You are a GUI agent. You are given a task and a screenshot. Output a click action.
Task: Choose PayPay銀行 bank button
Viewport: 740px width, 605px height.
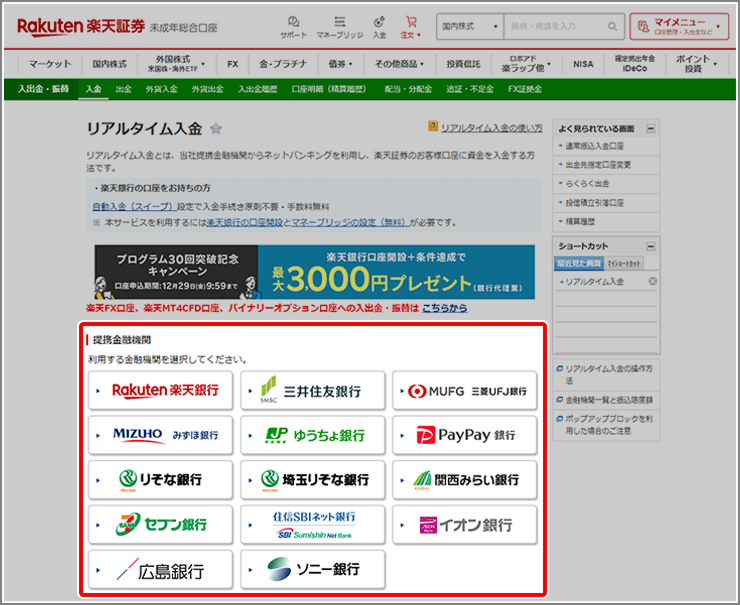464,435
